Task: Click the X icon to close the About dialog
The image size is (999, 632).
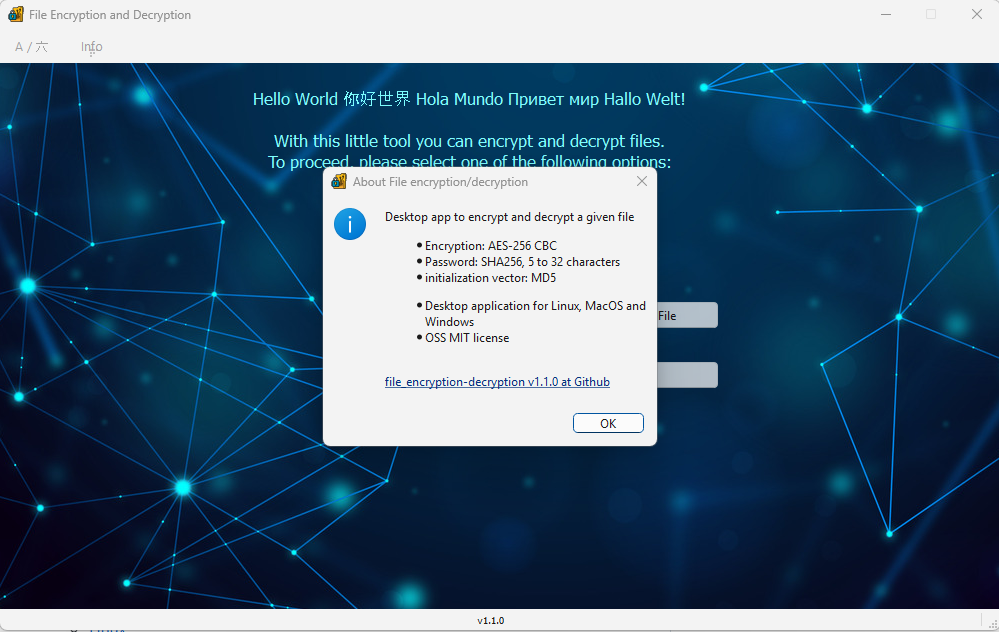Action: [641, 181]
